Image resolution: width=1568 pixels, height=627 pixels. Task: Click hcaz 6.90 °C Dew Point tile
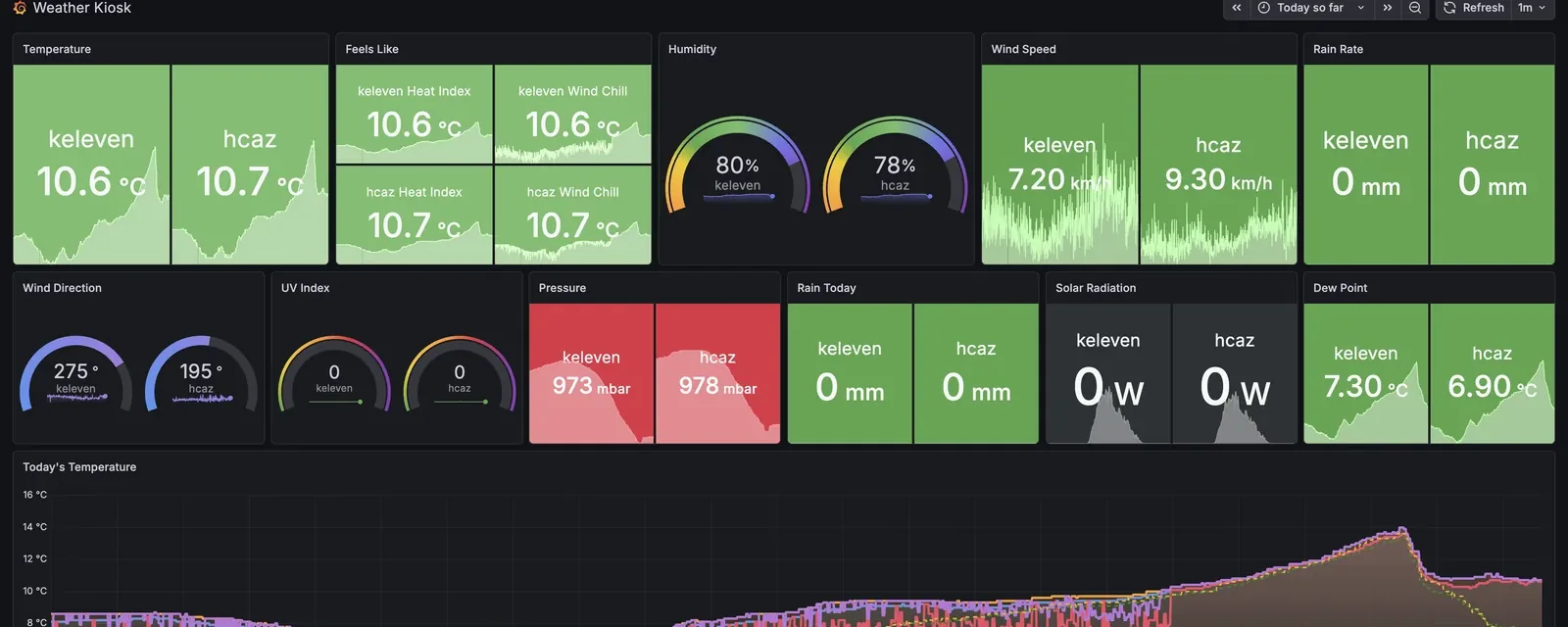point(1492,373)
